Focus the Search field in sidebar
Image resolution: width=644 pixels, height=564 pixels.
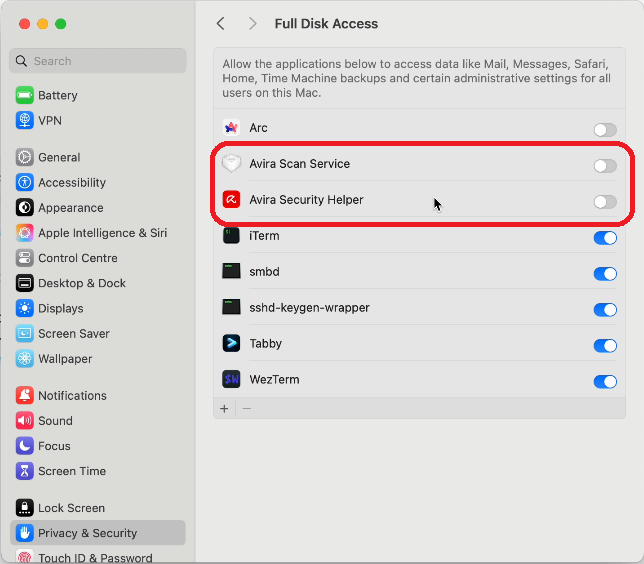pos(98,61)
